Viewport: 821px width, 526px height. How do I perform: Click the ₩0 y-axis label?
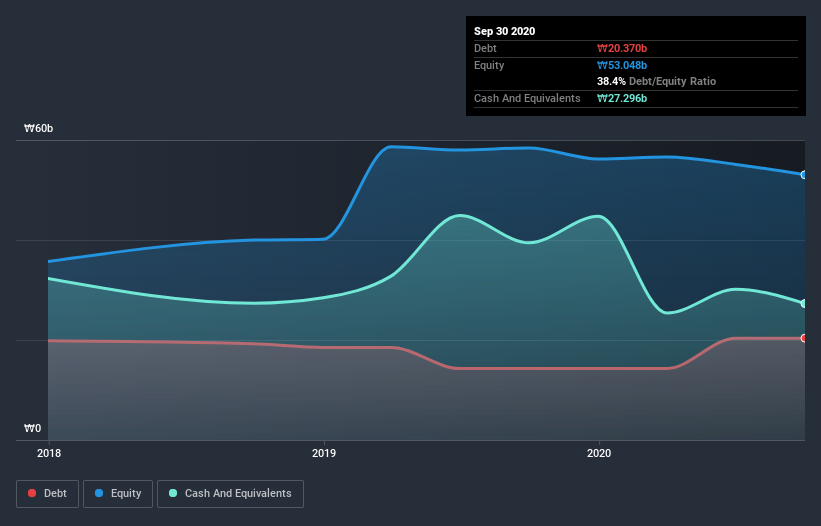coord(32,428)
